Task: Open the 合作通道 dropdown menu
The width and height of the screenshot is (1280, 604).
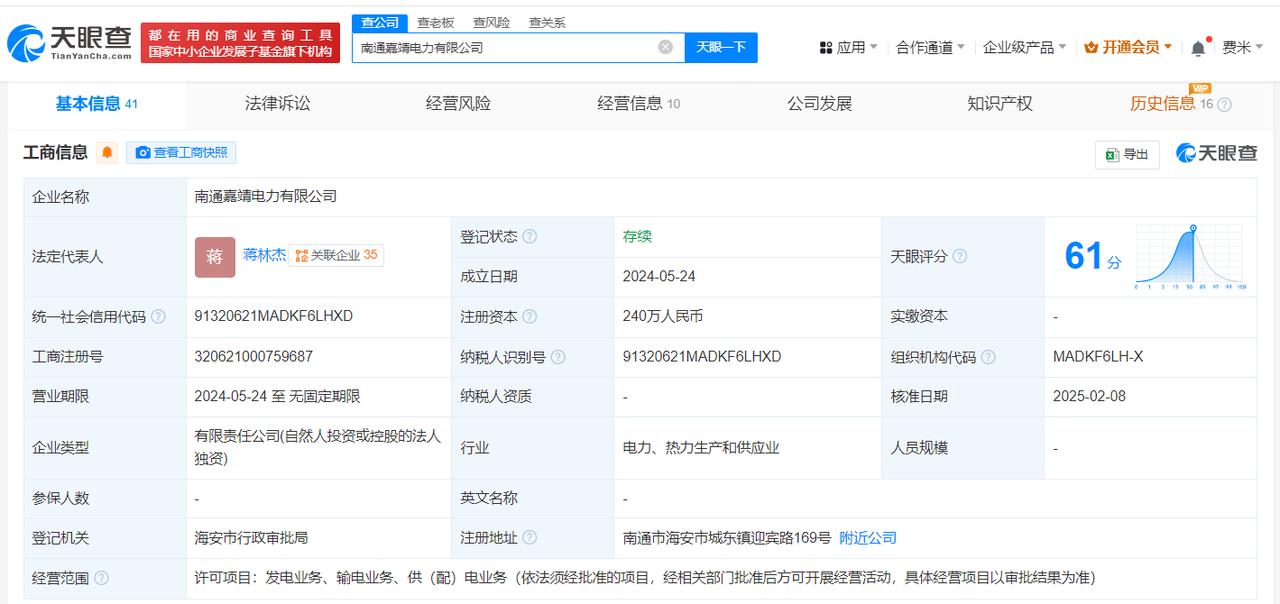Action: pyautogui.click(x=931, y=47)
